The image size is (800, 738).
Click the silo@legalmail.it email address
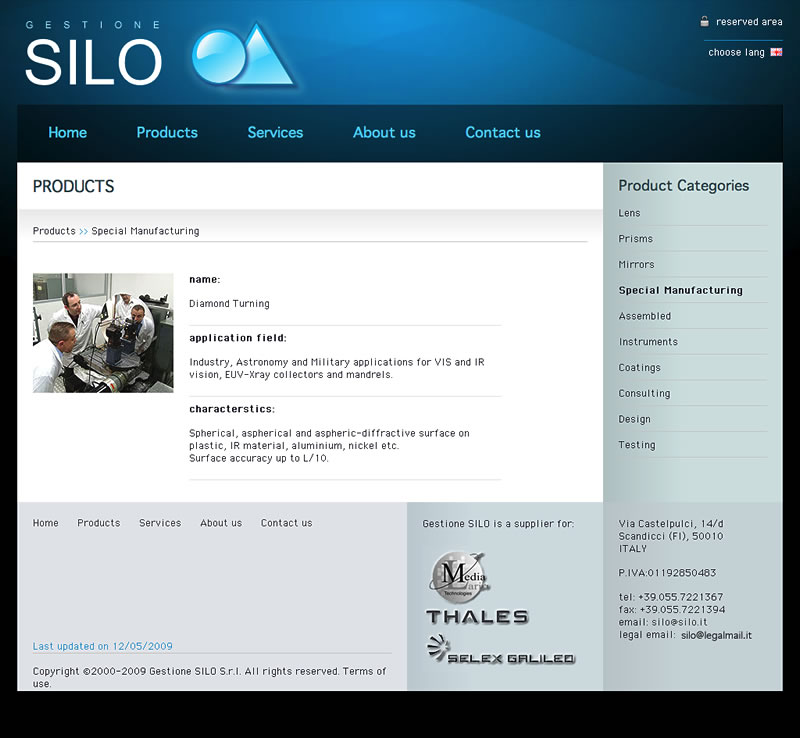pyautogui.click(x=716, y=635)
